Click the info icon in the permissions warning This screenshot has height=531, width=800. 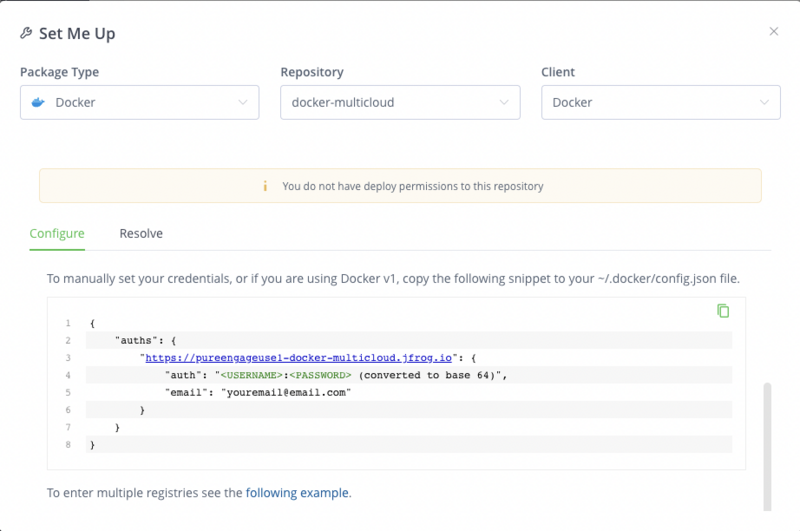tap(265, 186)
